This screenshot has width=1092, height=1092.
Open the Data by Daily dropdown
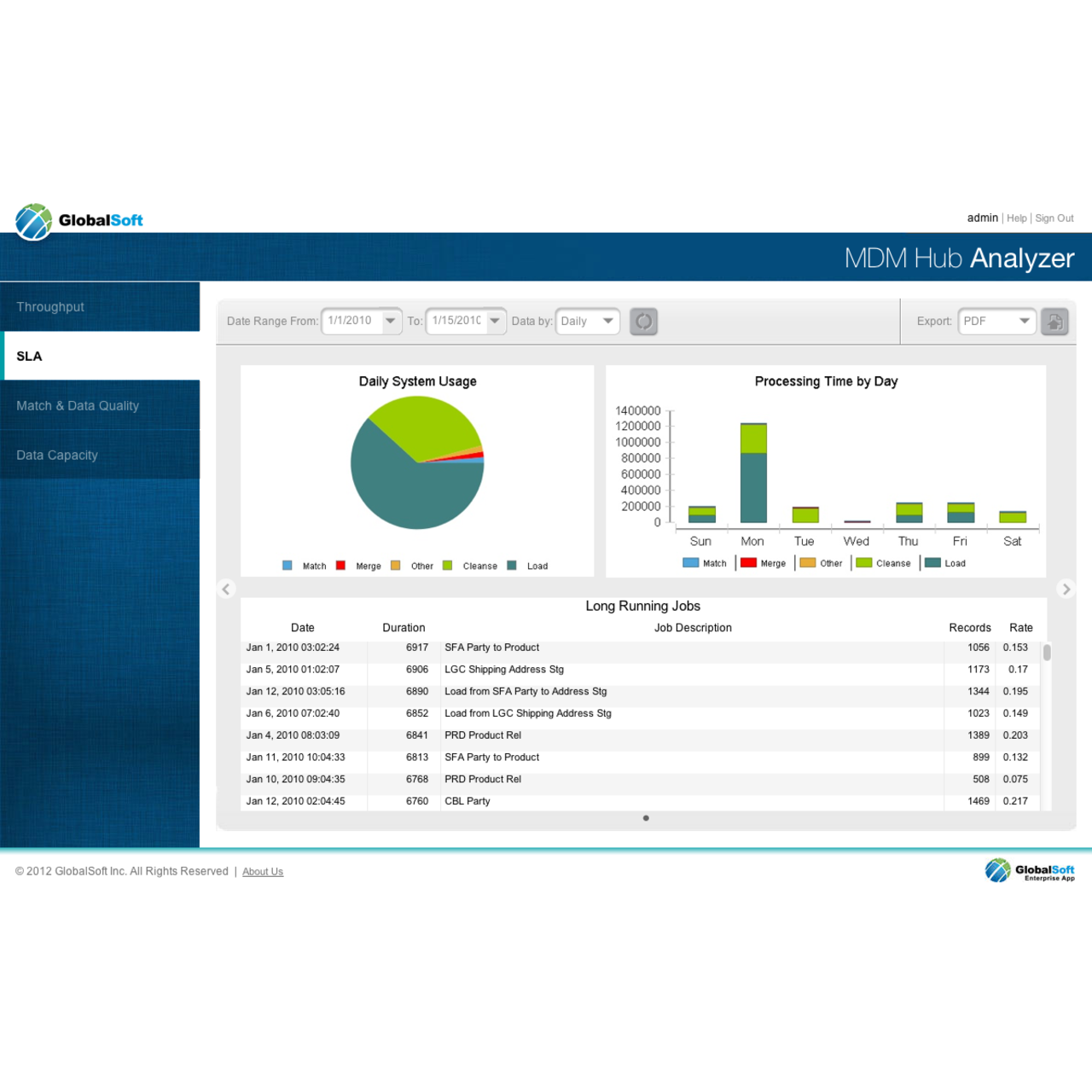607,322
